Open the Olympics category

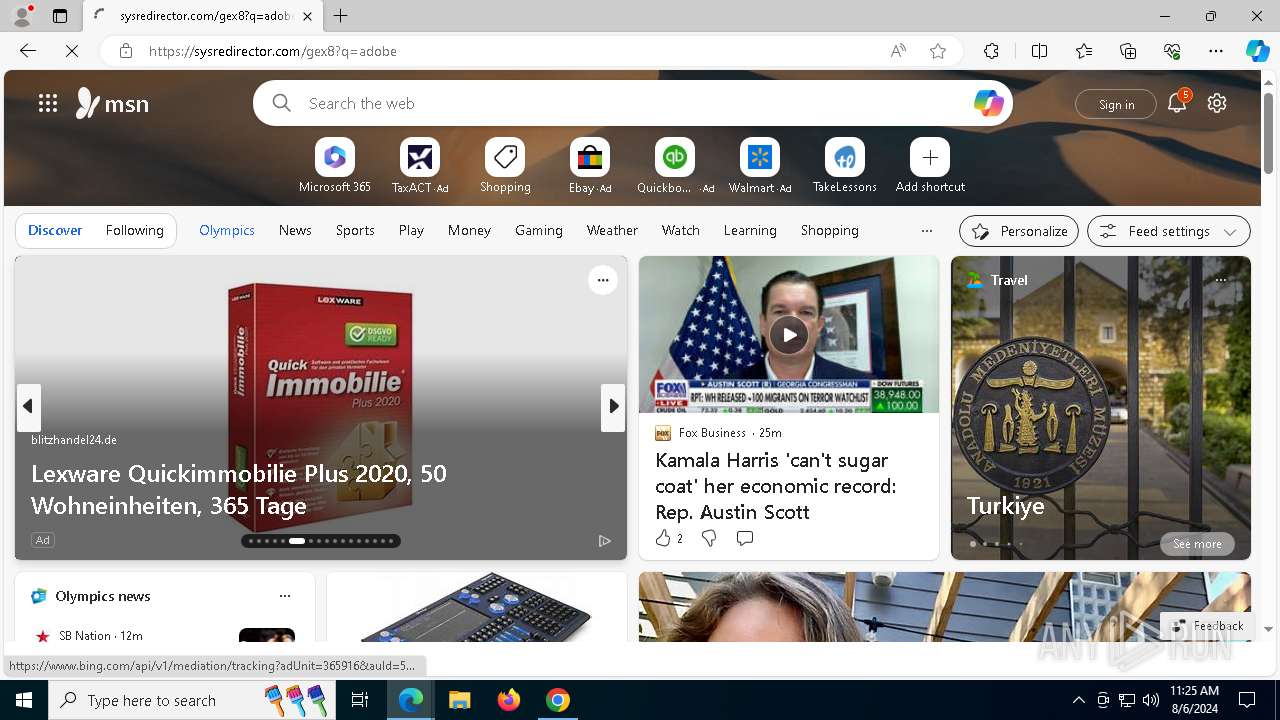[227, 230]
